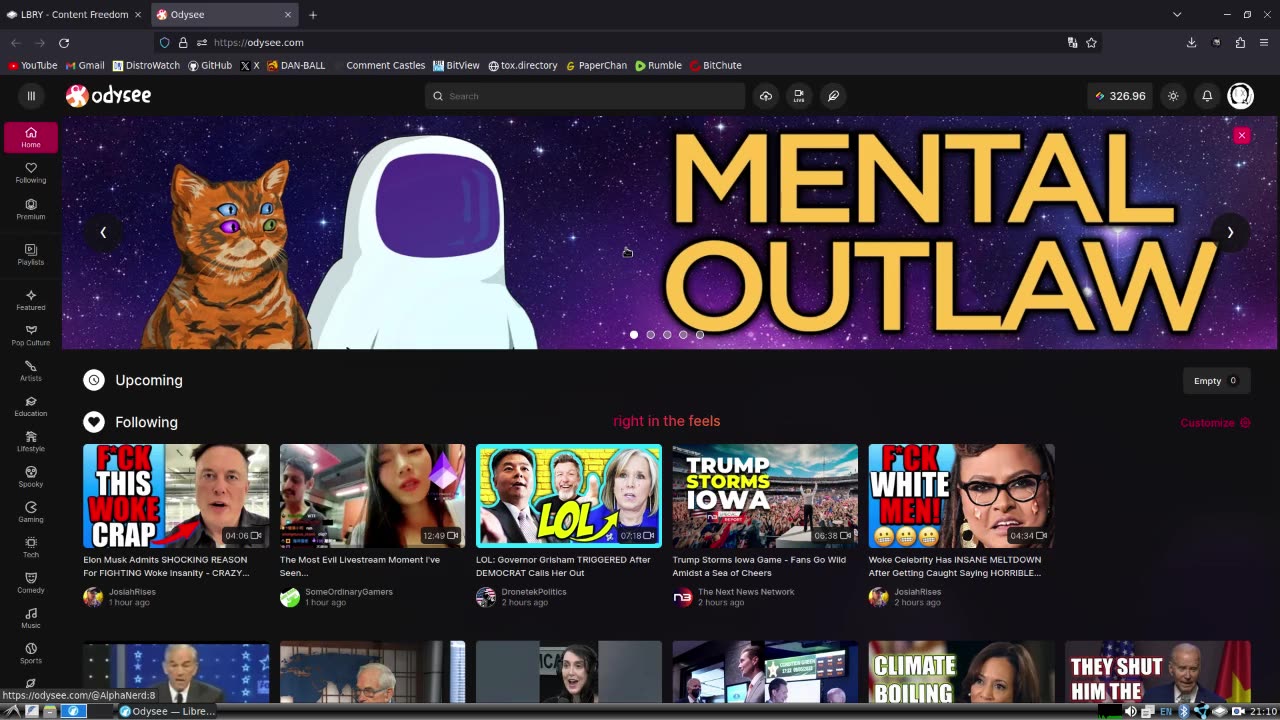1280x720 pixels.
Task: Open YouTube bookmark
Action: pos(32,65)
